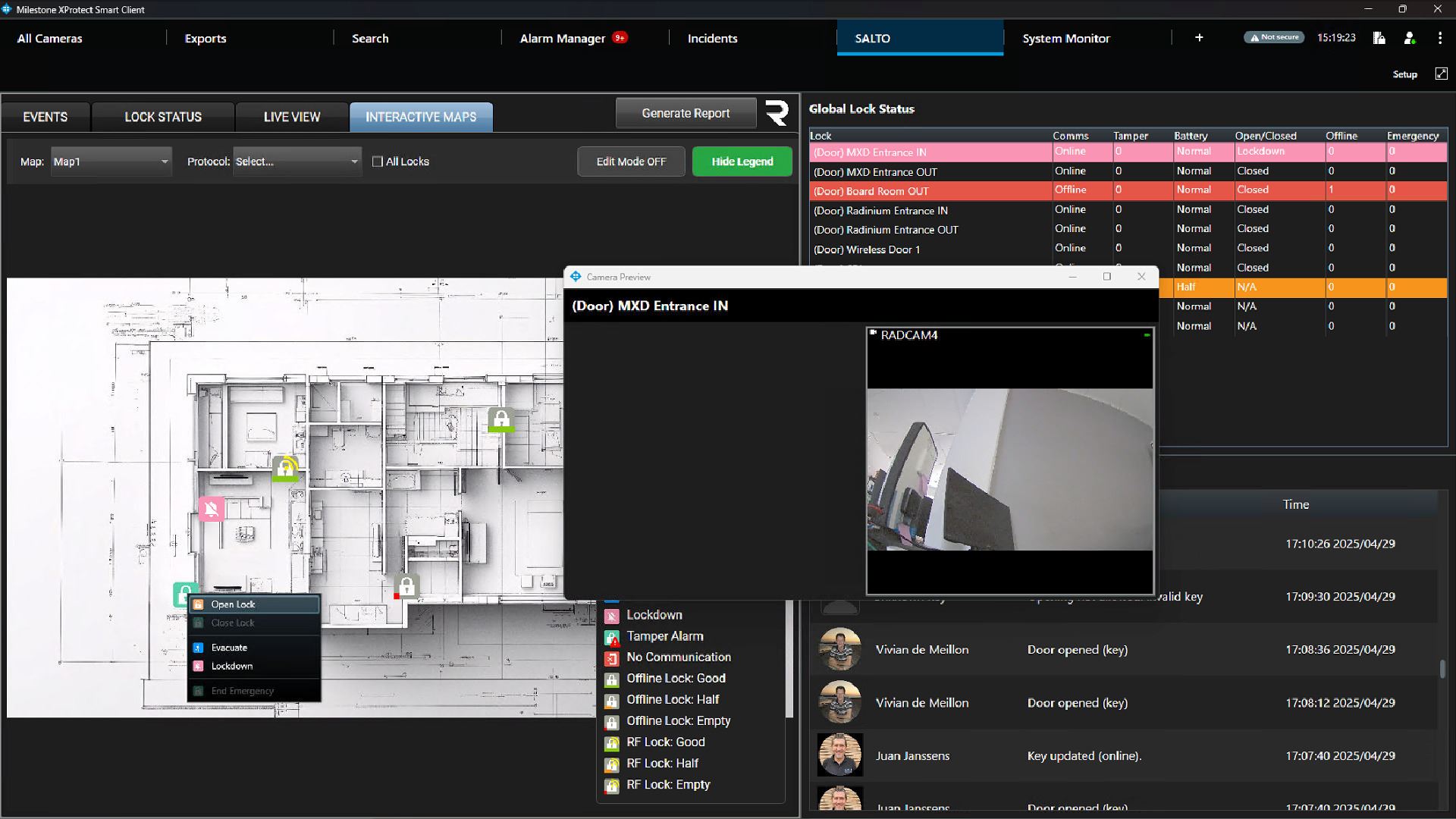Click the green lock icon at top of map
Image resolution: width=1456 pixels, height=819 pixels.
(x=500, y=419)
